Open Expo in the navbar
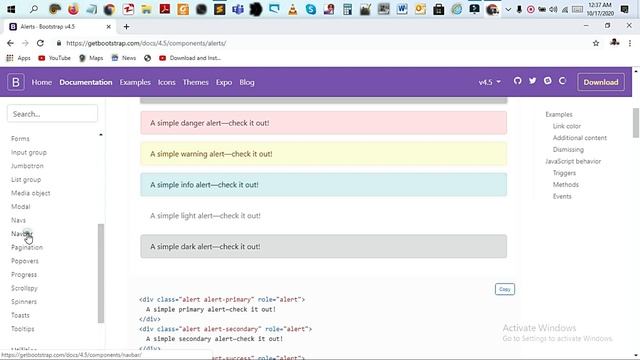This screenshot has height=360, width=640. pos(224,82)
